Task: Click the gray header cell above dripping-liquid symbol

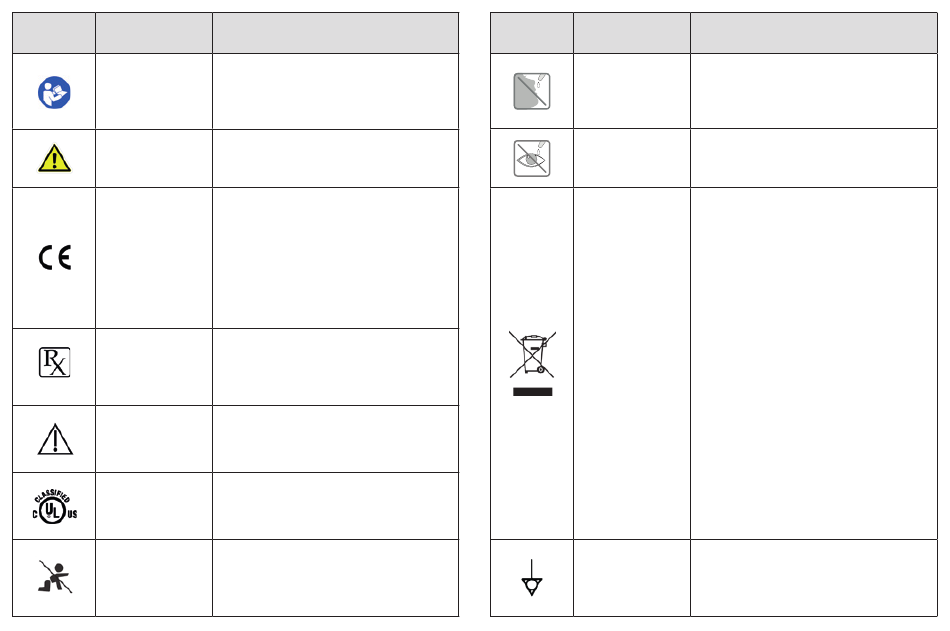Action: click(x=532, y=33)
